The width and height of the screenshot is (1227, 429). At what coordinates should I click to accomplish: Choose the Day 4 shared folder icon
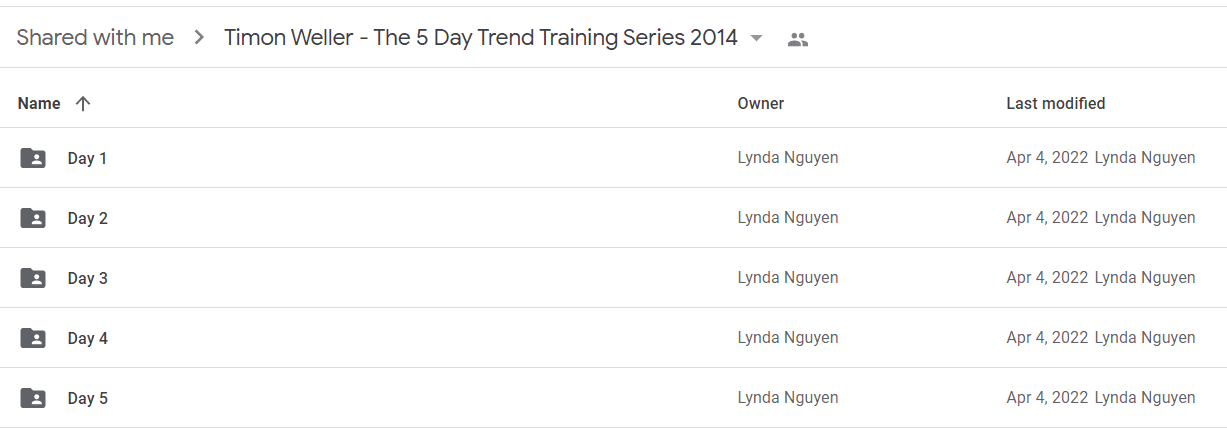tap(33, 338)
